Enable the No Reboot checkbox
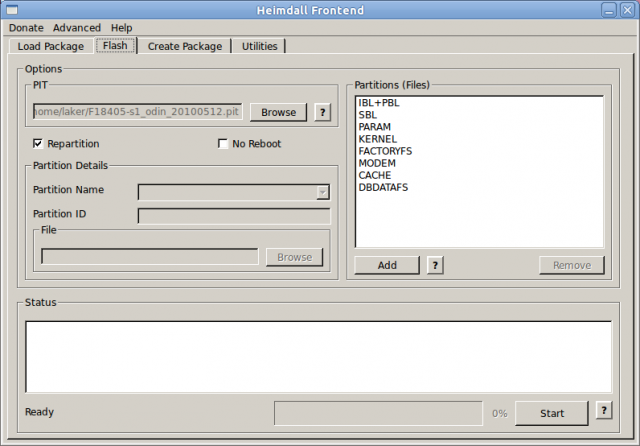640x446 pixels. click(222, 144)
